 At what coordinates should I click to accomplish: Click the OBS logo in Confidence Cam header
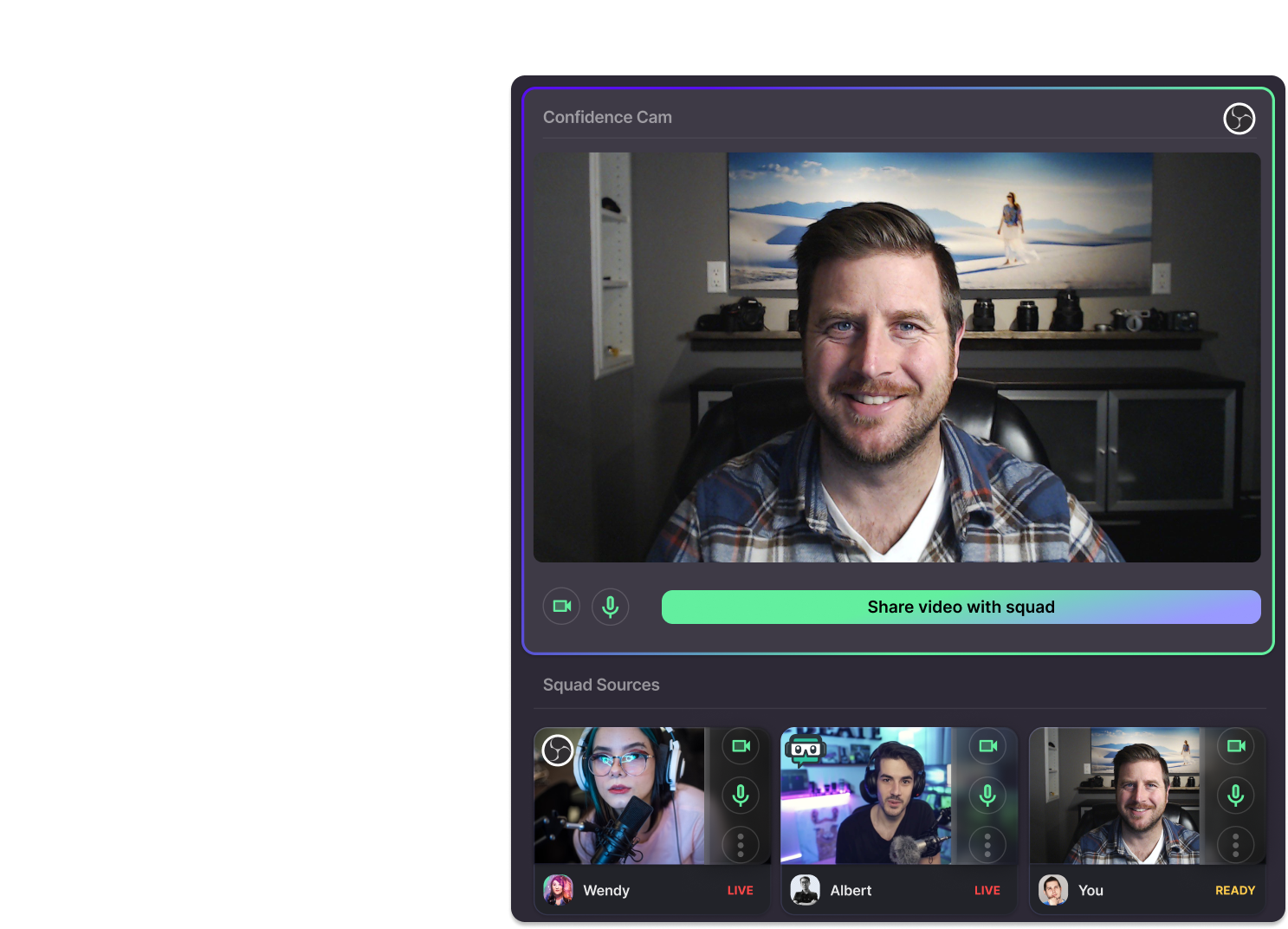(1239, 119)
